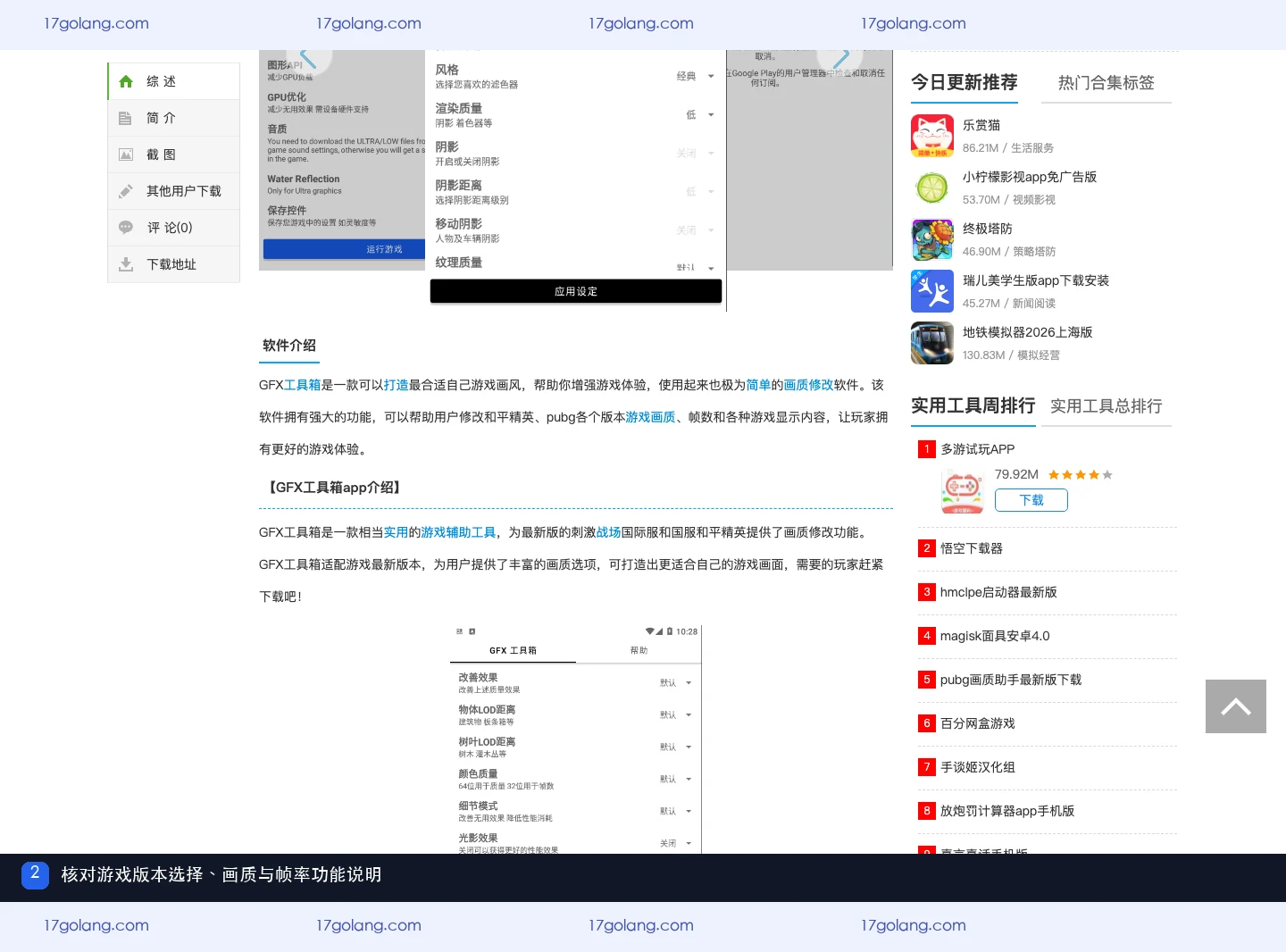Select 综述 in the side menu

tap(174, 81)
